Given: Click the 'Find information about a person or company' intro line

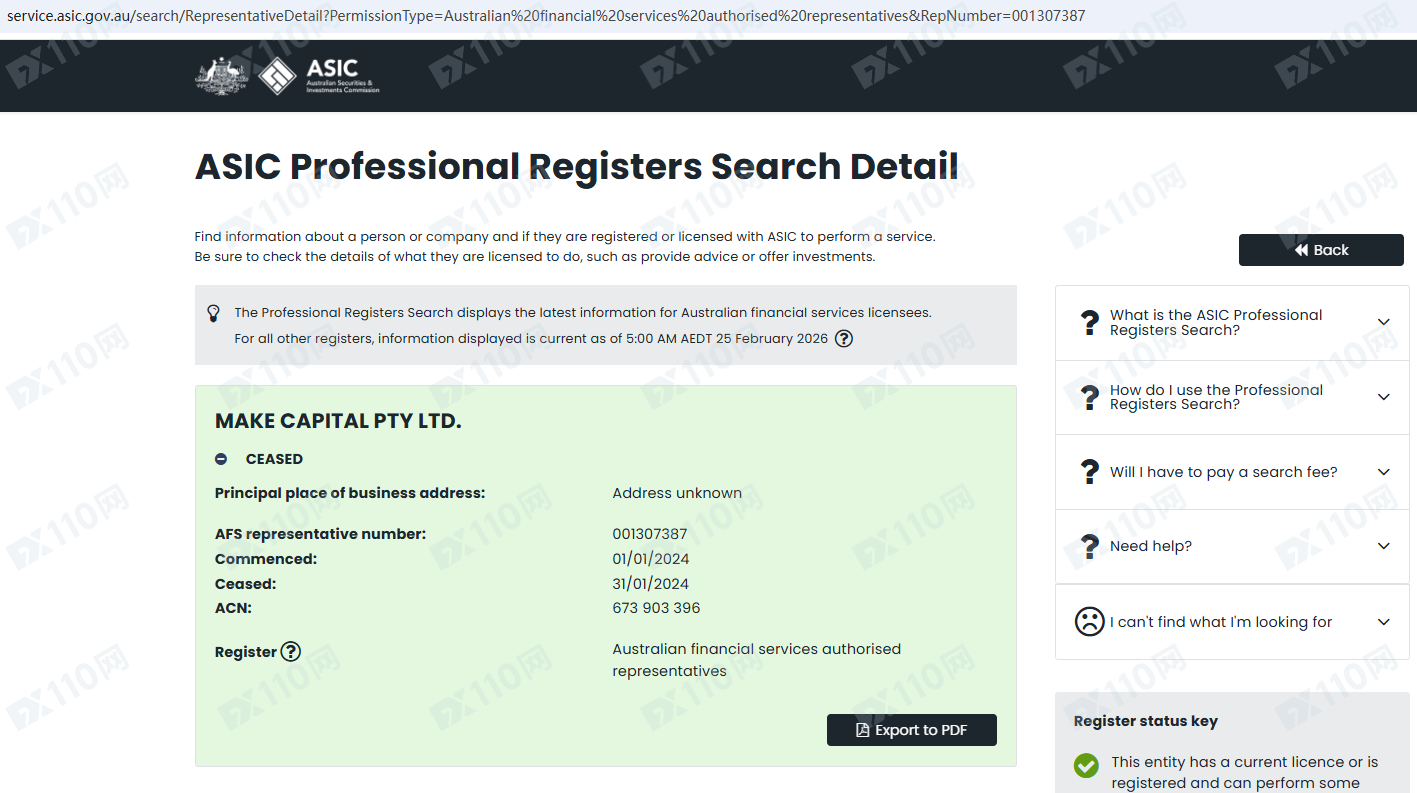Looking at the screenshot, I should [565, 237].
